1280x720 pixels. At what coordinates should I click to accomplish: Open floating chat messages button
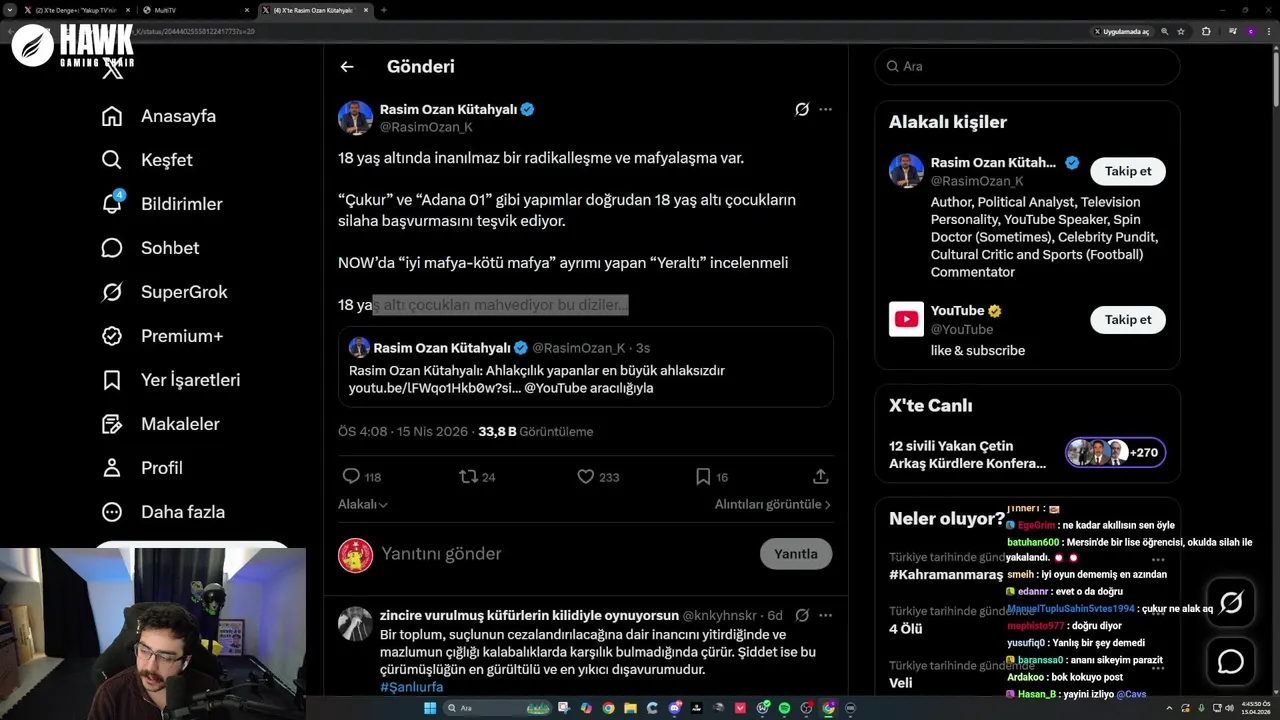pyautogui.click(x=1231, y=662)
